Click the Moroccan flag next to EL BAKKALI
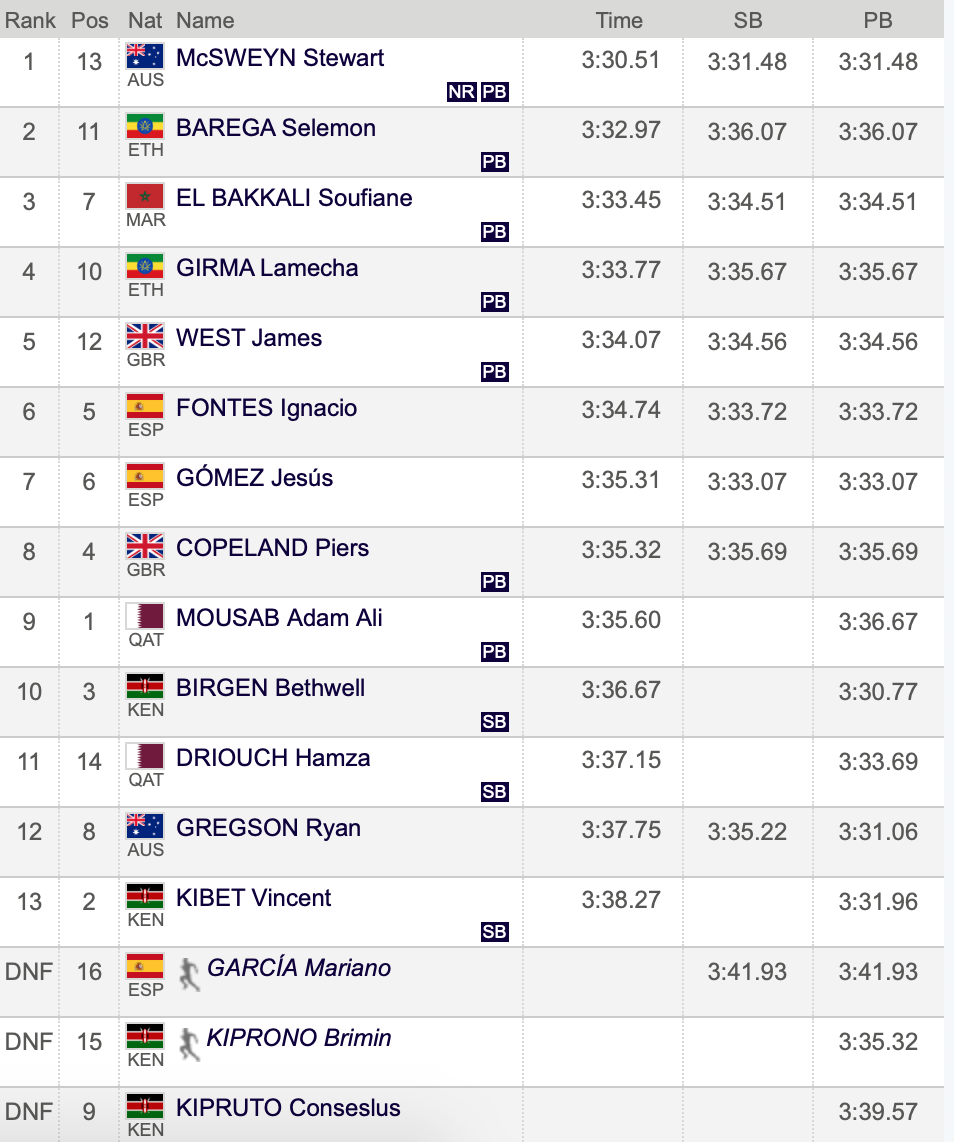The image size is (954, 1142). 145,196
